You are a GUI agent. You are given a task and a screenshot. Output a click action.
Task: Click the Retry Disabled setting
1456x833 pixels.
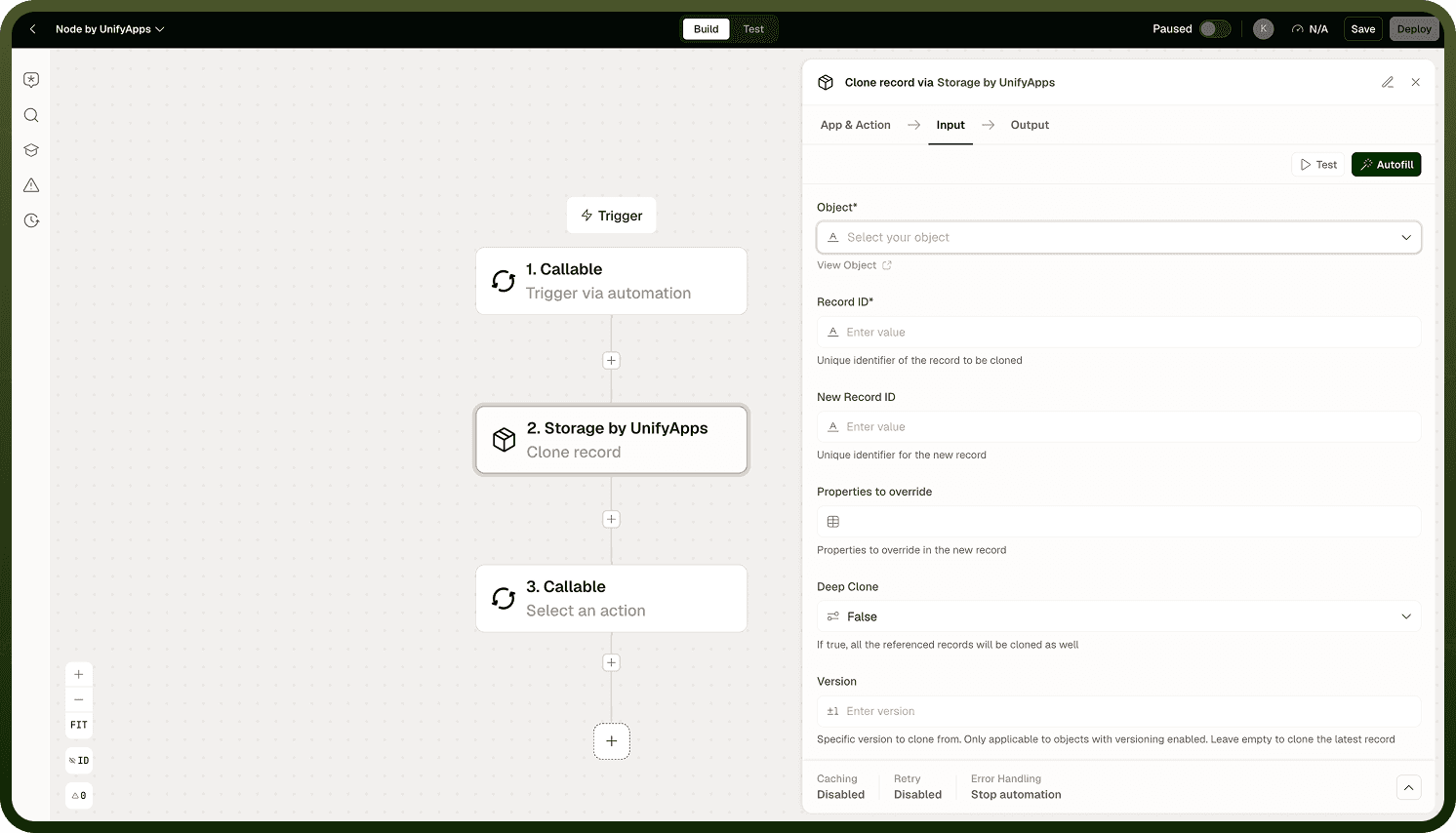pos(917,787)
